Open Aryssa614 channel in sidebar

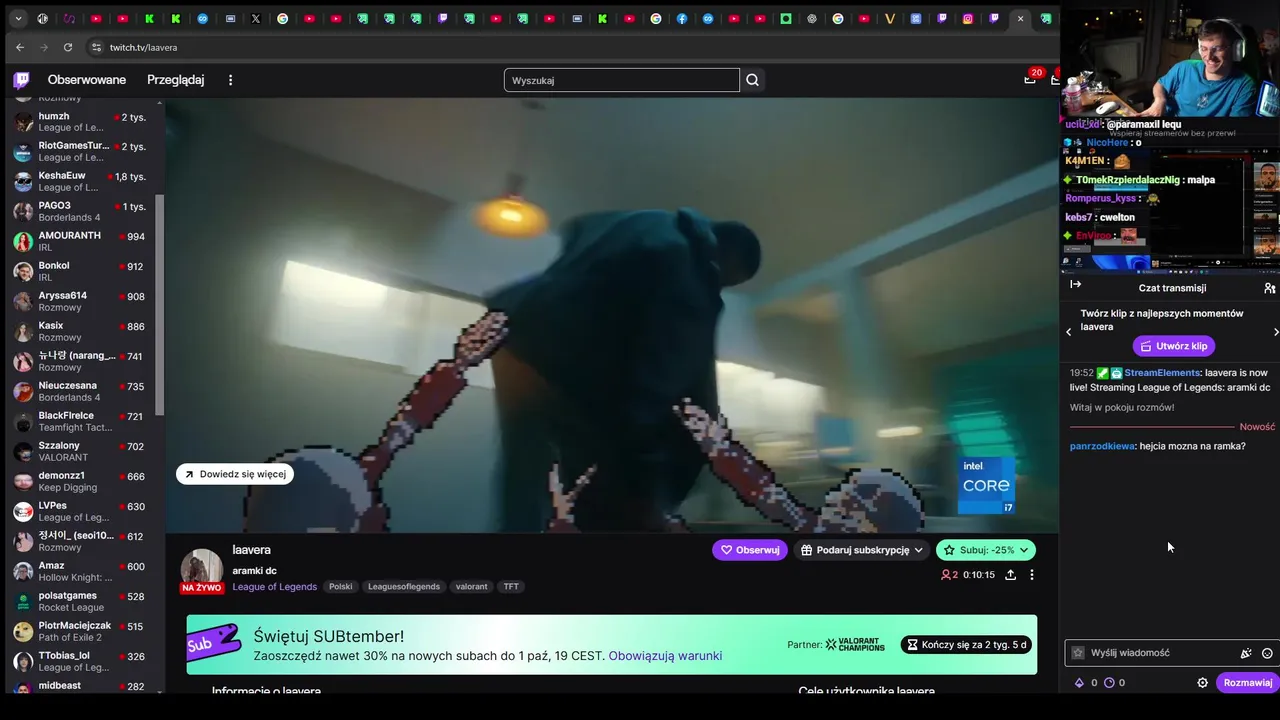click(x=80, y=302)
